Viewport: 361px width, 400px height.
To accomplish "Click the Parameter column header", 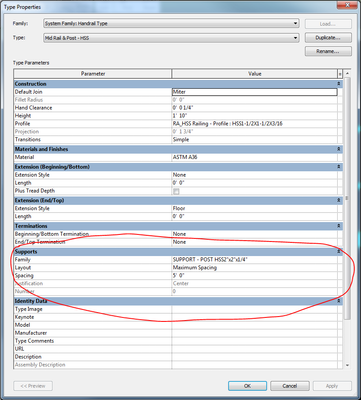I will [x=93, y=74].
